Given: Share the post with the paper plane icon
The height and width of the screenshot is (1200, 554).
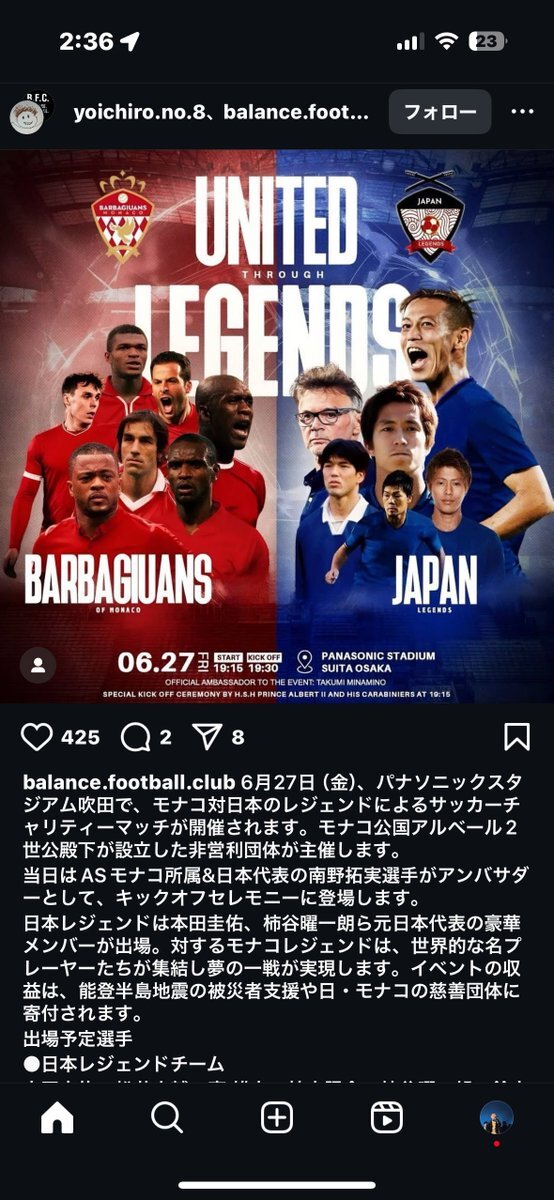Looking at the screenshot, I should click(206, 738).
